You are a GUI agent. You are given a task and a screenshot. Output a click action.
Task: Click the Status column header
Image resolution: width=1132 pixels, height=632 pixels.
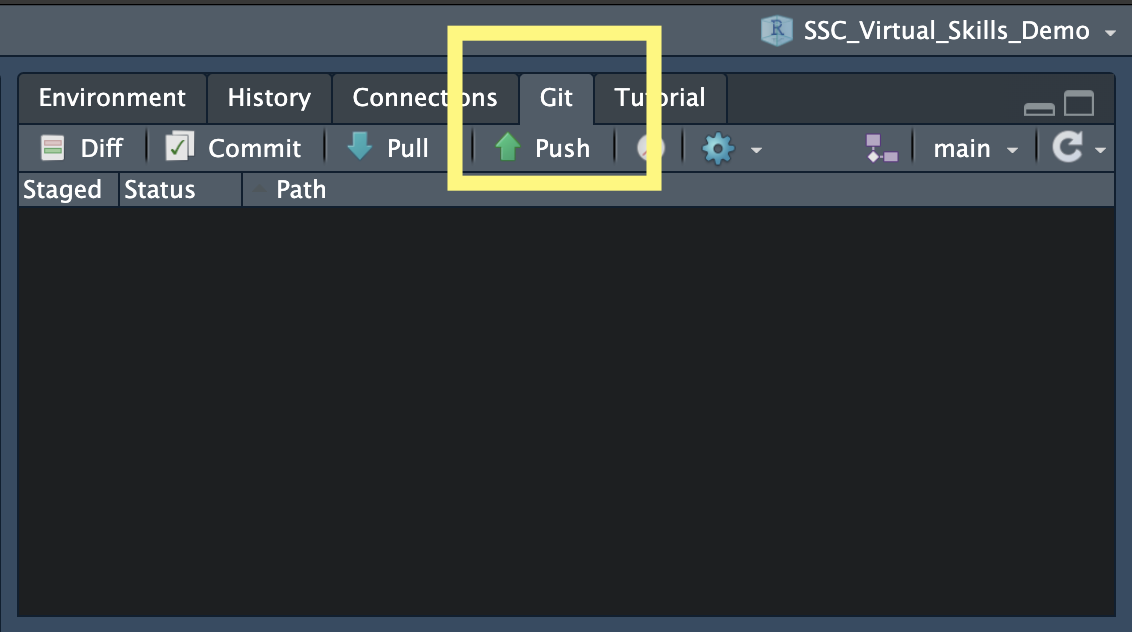(x=160, y=190)
